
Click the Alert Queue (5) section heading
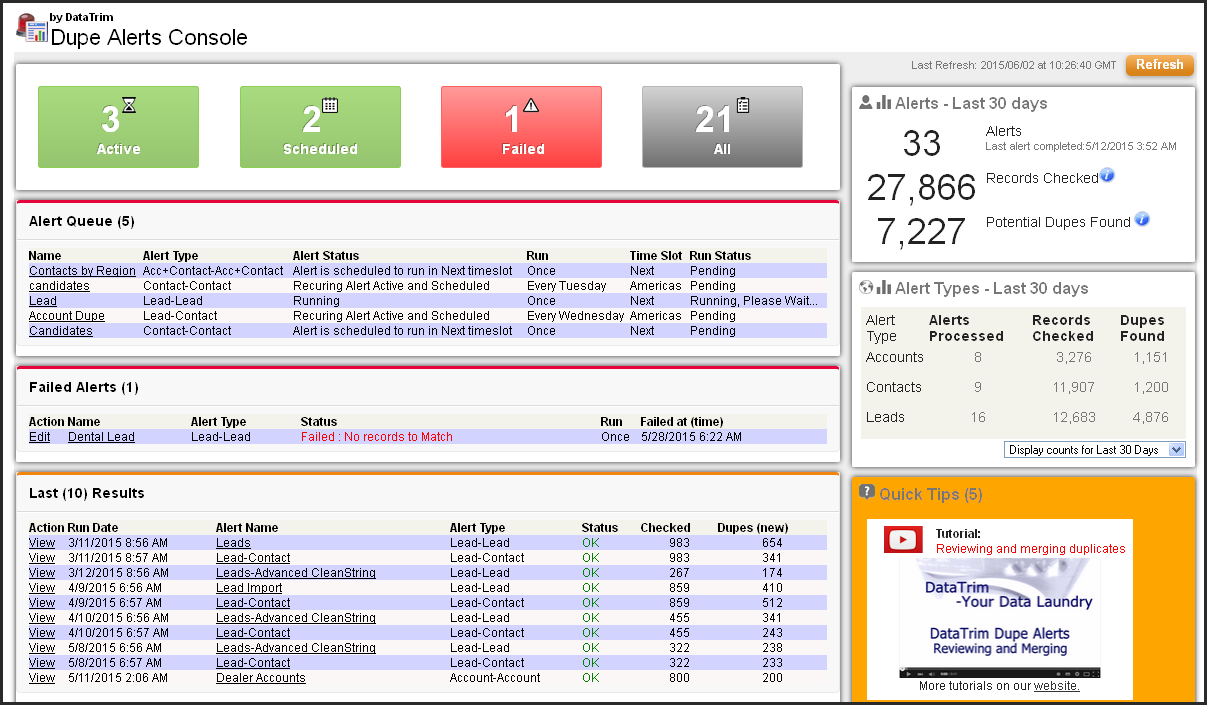pos(82,221)
